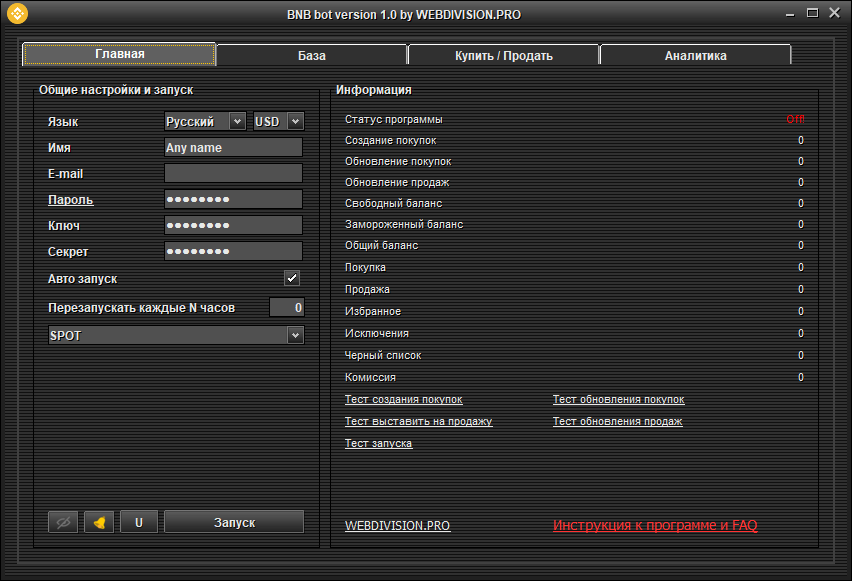Open the USD currency dropdown
Screen dimensions: 852x581
[278, 121]
